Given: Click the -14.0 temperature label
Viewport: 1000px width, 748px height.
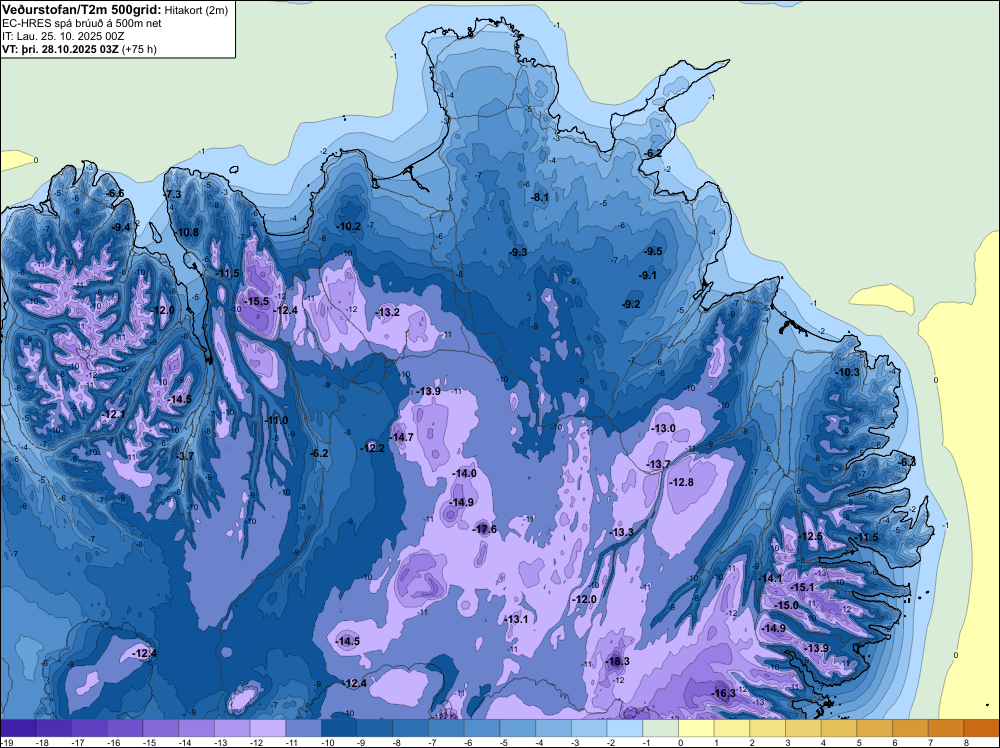Looking at the screenshot, I should pyautogui.click(x=464, y=473).
